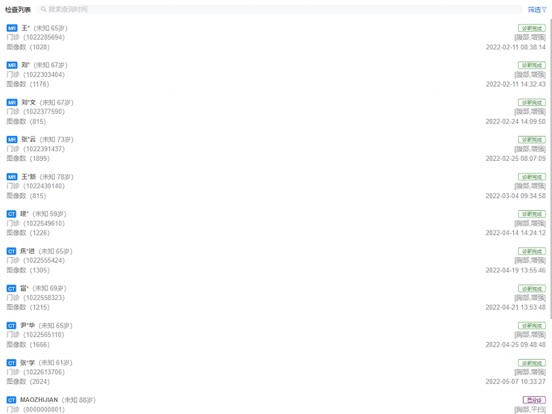Open the exam dated 2022-04-14 14:24:12
Viewport: 552px width, 414px height.
point(276,223)
